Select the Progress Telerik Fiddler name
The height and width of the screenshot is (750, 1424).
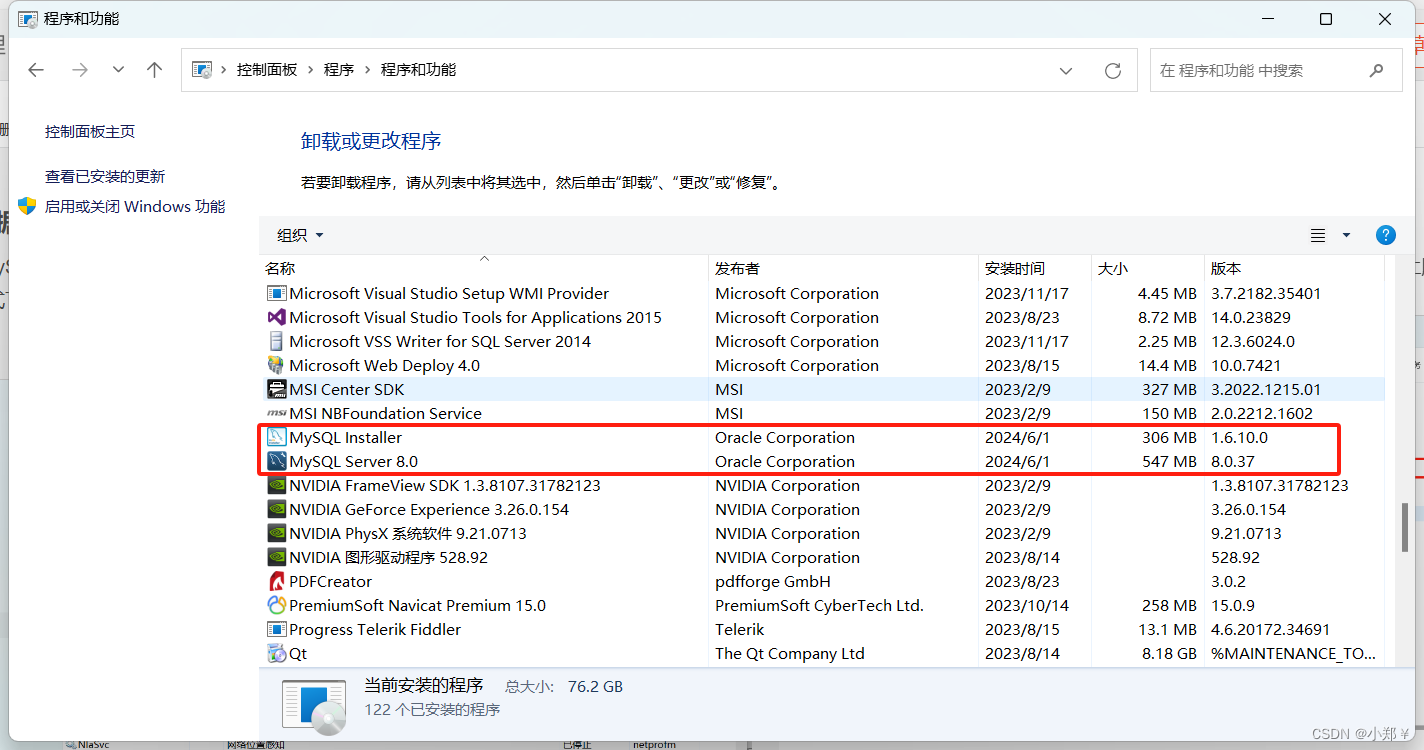(x=375, y=629)
